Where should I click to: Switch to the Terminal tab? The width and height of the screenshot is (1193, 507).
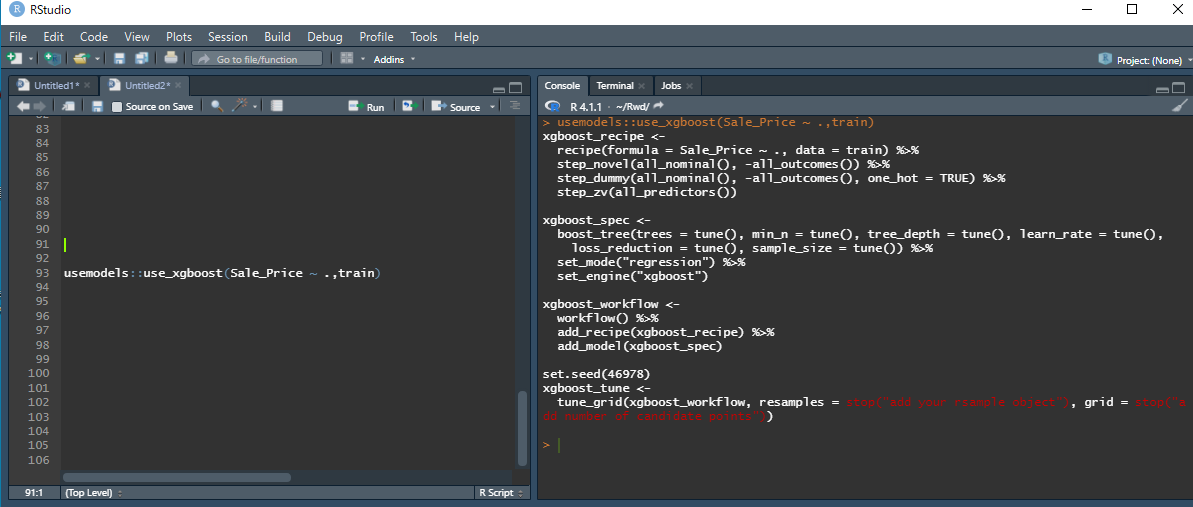point(615,86)
